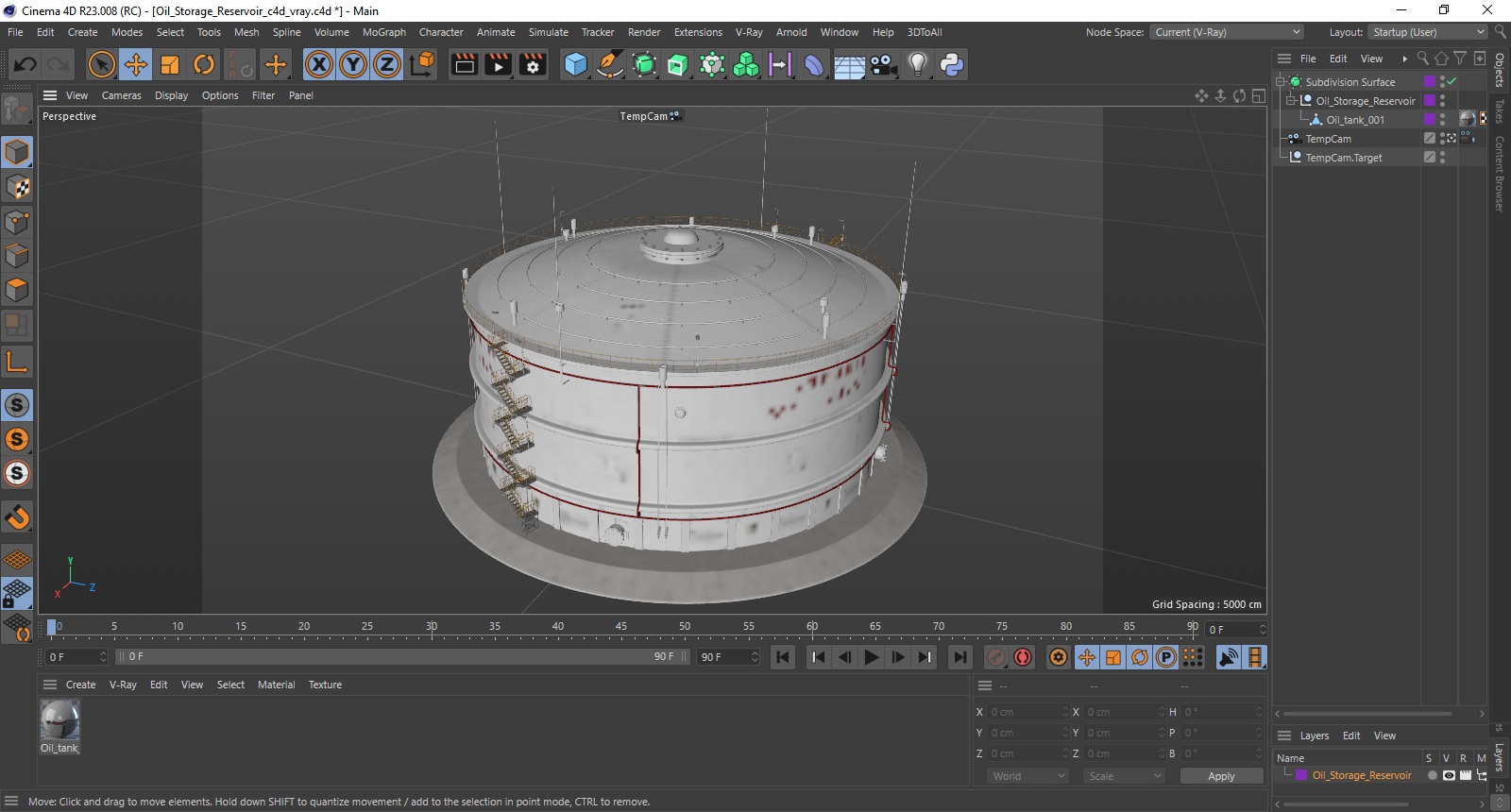Add a Floor environment object
This screenshot has width=1511, height=812.
click(849, 64)
